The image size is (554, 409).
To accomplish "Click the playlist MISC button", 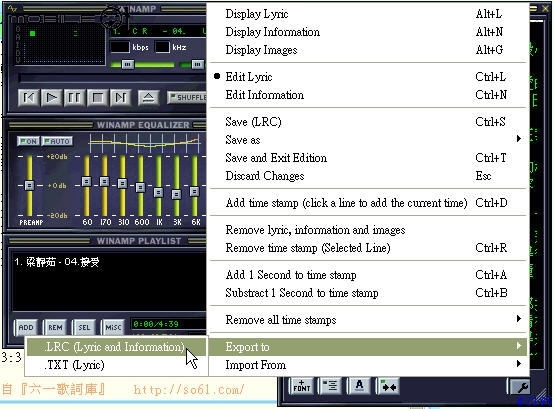I will (x=113, y=327).
